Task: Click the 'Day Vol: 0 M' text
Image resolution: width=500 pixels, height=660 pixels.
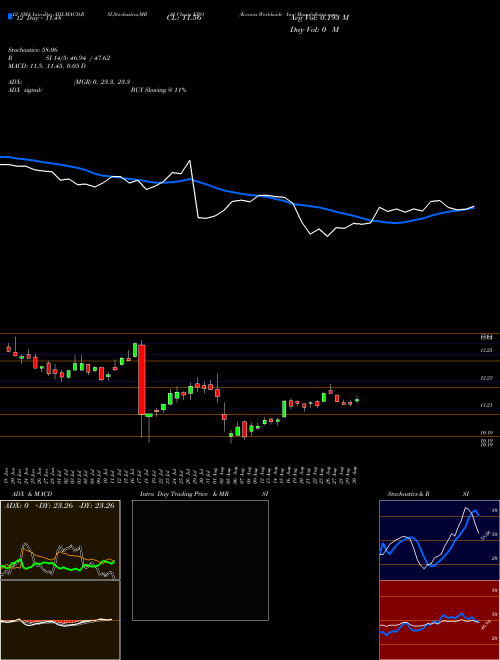Action: tap(314, 30)
